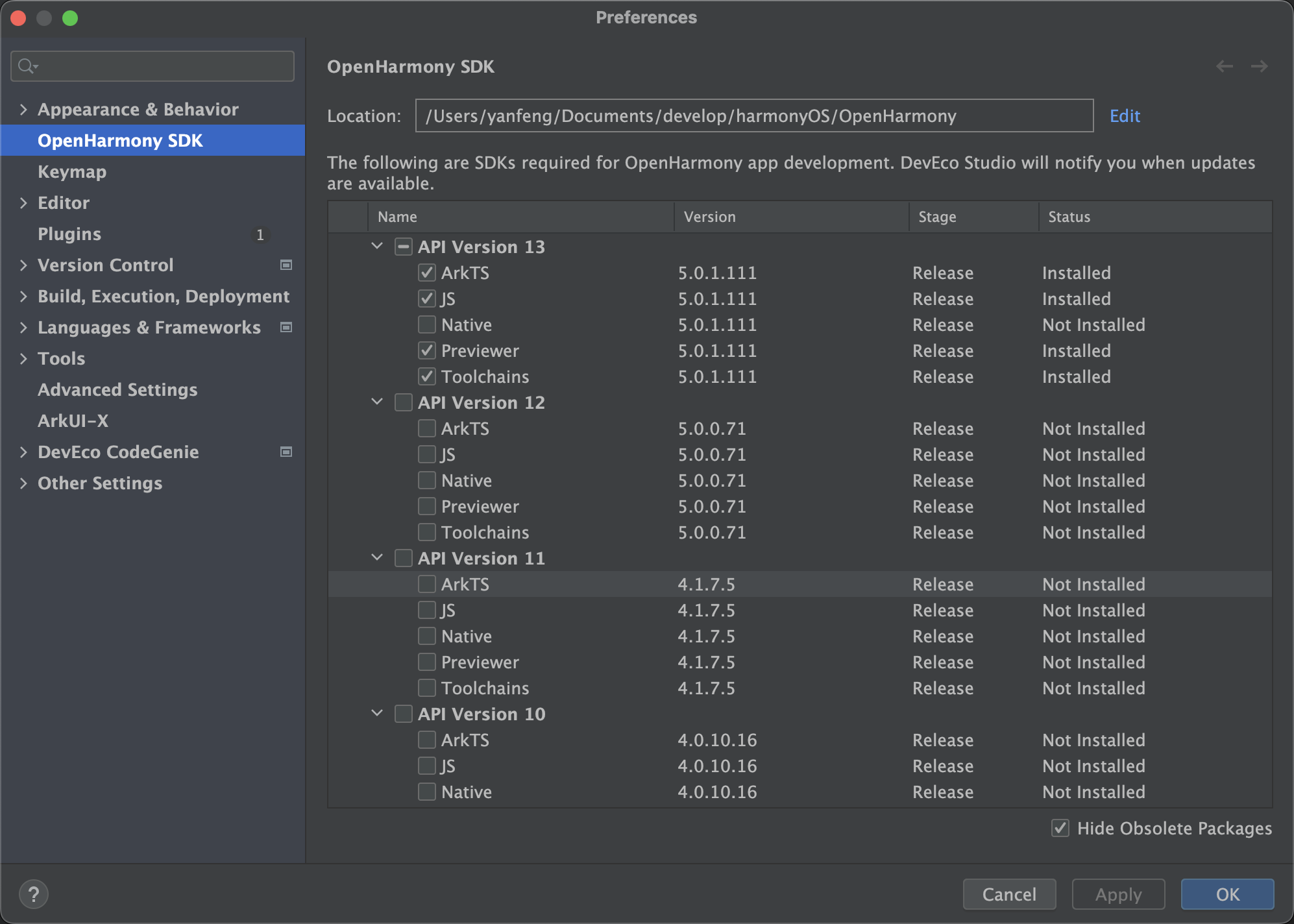Expand the Tools settings chevron
Image resolution: width=1294 pixels, height=924 pixels.
[x=23, y=358]
